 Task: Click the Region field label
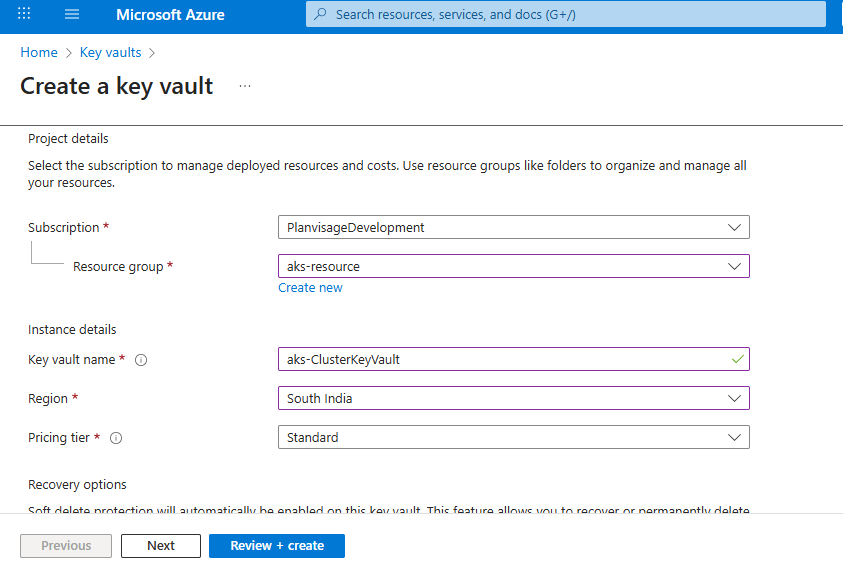48,399
